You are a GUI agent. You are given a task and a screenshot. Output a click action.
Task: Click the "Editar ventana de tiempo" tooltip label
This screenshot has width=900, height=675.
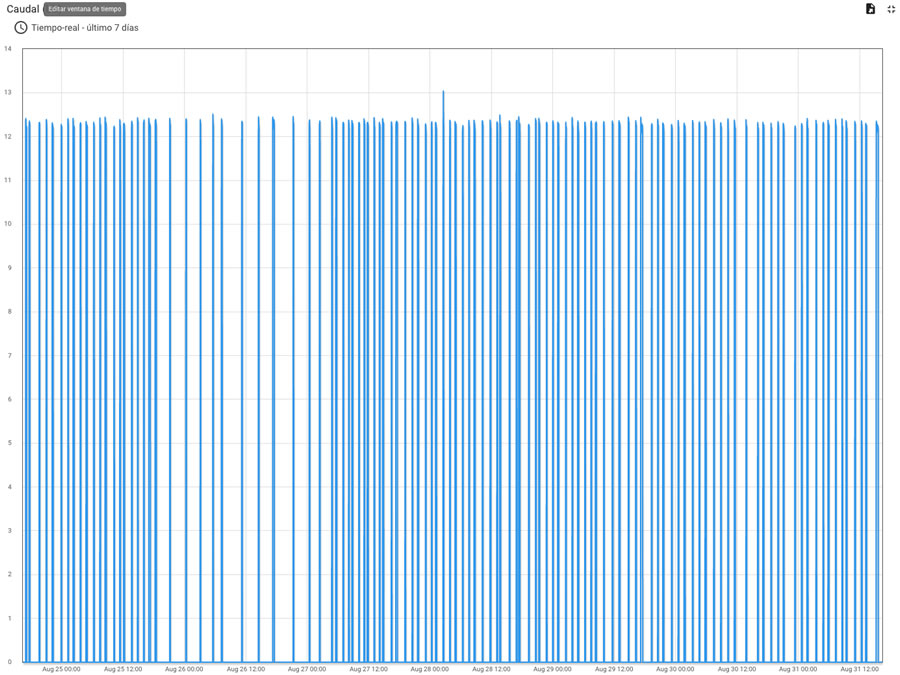click(x=85, y=9)
